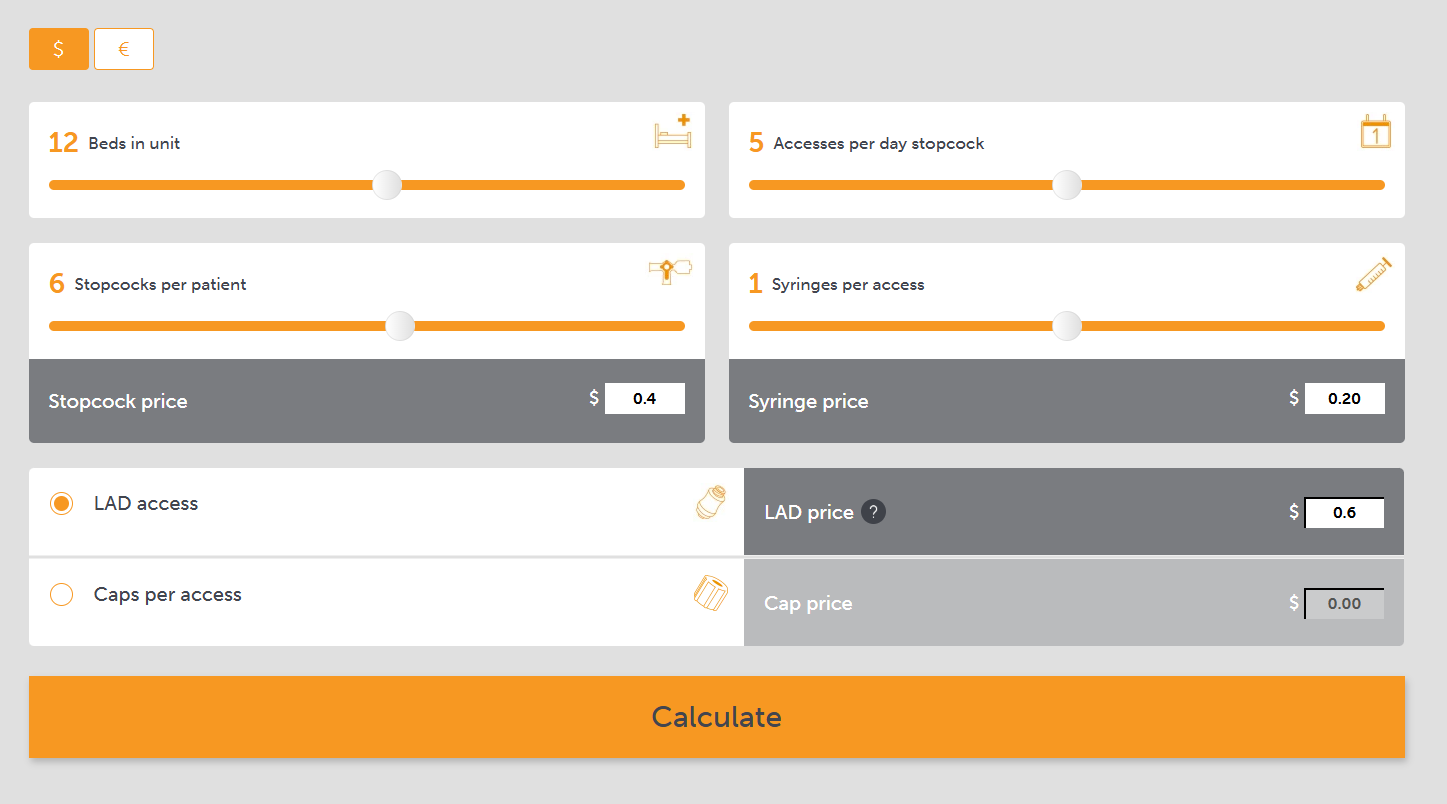Select the Caps per access radio button
The width and height of the screenshot is (1447, 804).
[62, 595]
